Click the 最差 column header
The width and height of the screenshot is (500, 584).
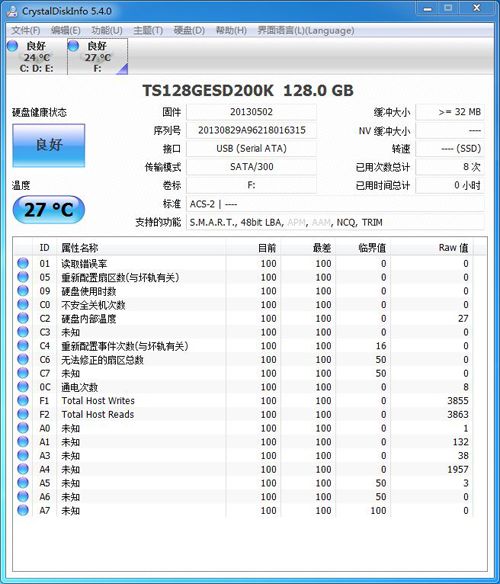[x=308, y=248]
